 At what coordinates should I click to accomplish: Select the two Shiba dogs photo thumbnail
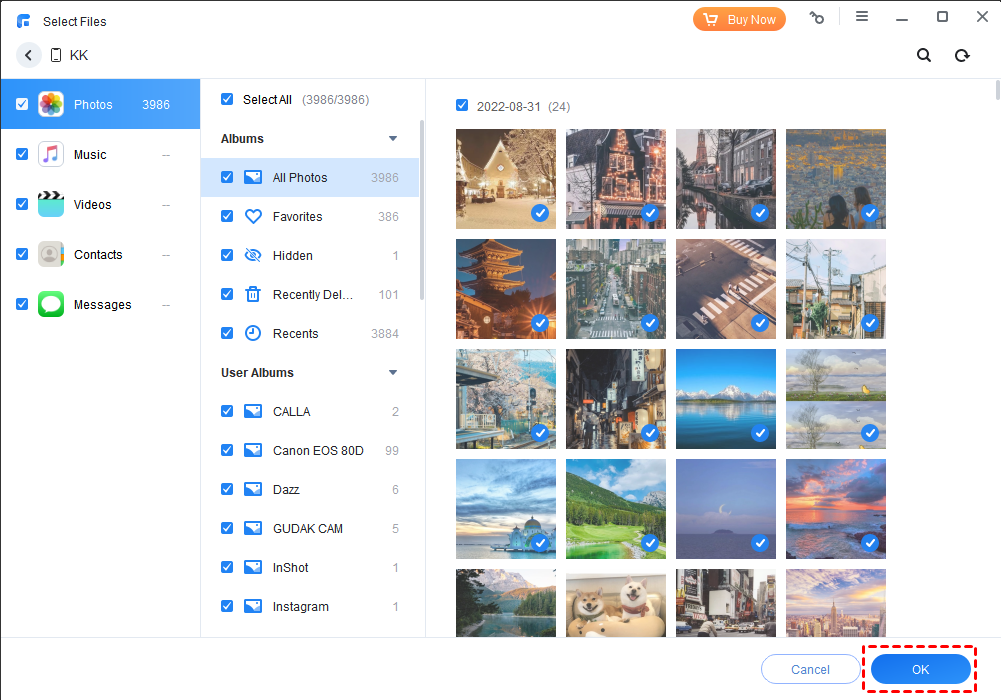pos(616,603)
